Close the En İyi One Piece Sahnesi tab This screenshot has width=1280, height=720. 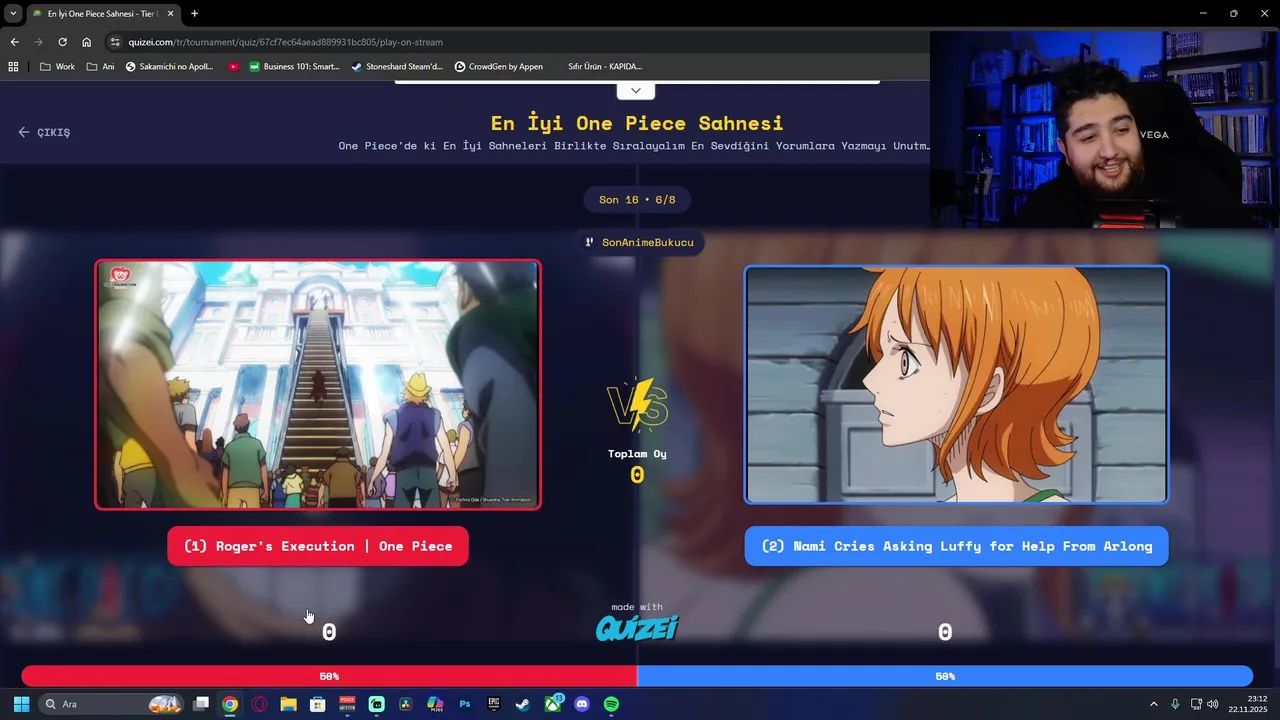171,14
